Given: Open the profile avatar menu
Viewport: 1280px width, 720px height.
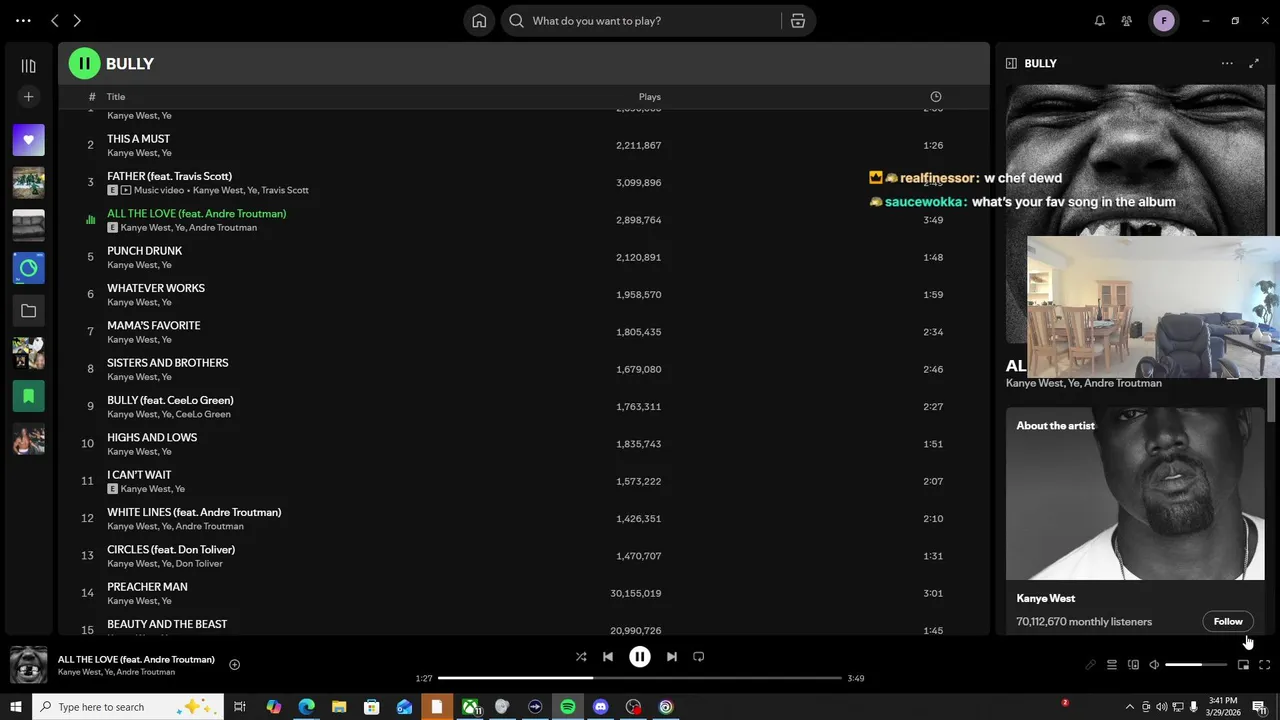Looking at the screenshot, I should (1164, 21).
